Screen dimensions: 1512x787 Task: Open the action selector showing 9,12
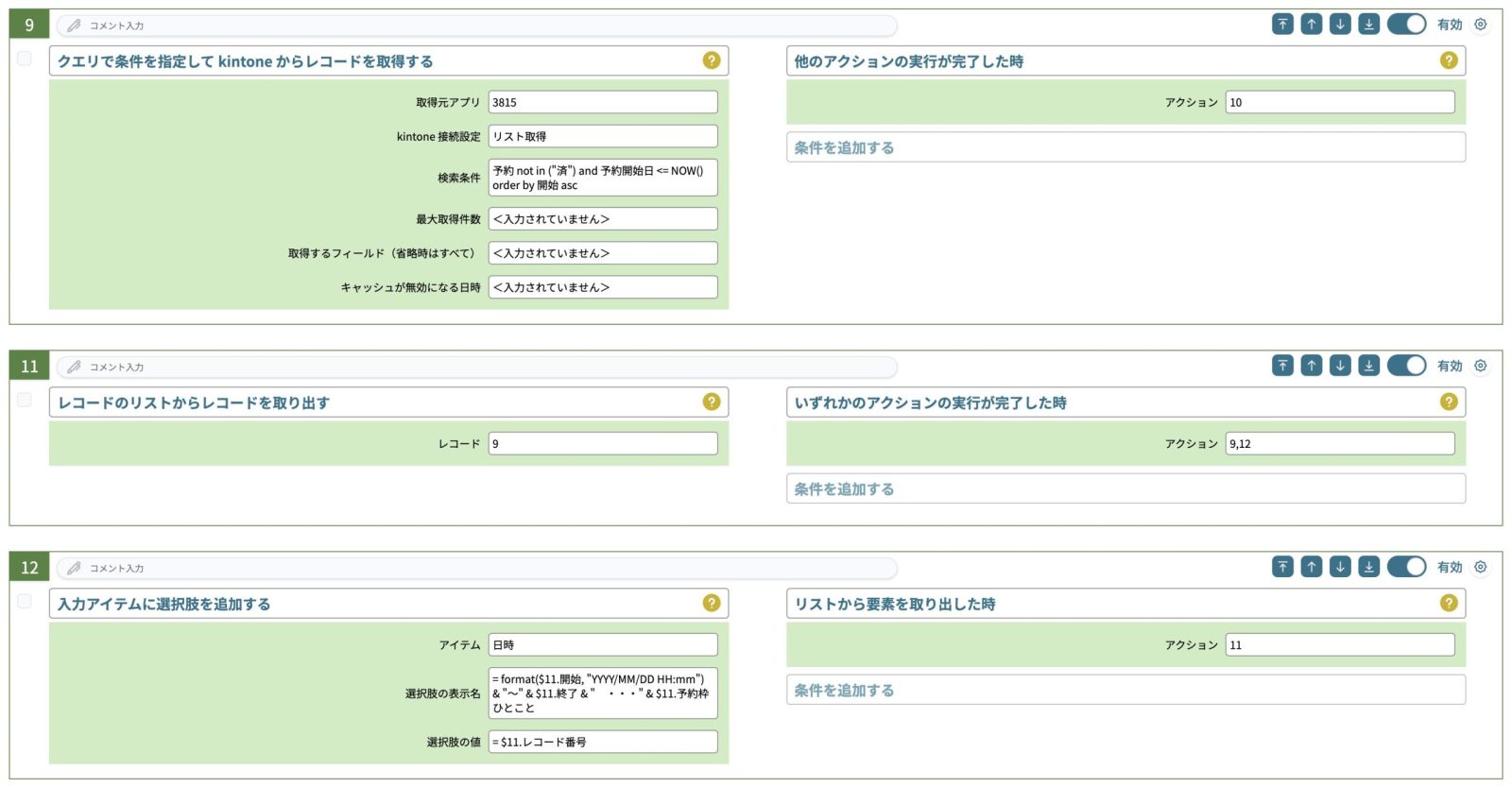tap(1339, 443)
